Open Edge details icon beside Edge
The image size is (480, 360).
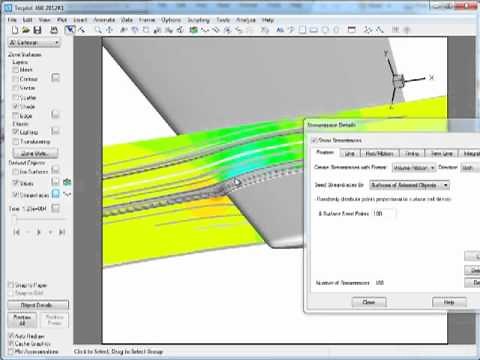pyautogui.click(x=55, y=115)
